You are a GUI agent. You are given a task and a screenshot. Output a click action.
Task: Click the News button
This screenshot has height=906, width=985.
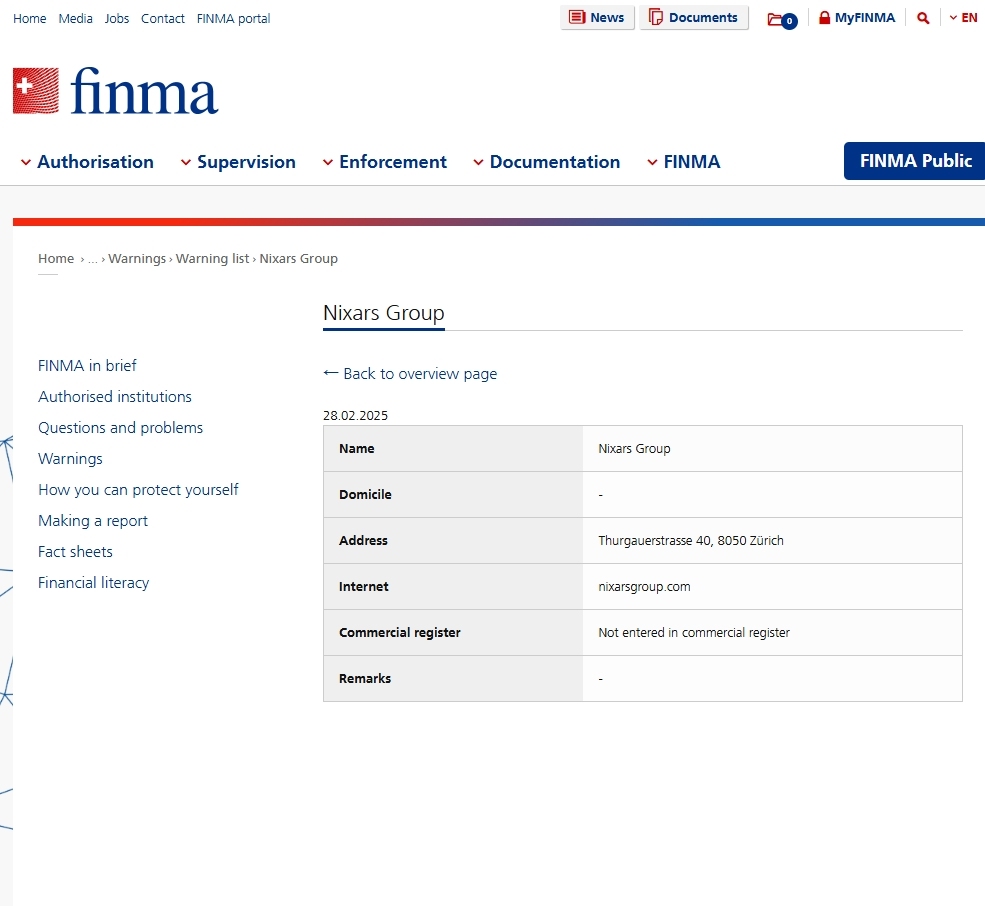597,18
